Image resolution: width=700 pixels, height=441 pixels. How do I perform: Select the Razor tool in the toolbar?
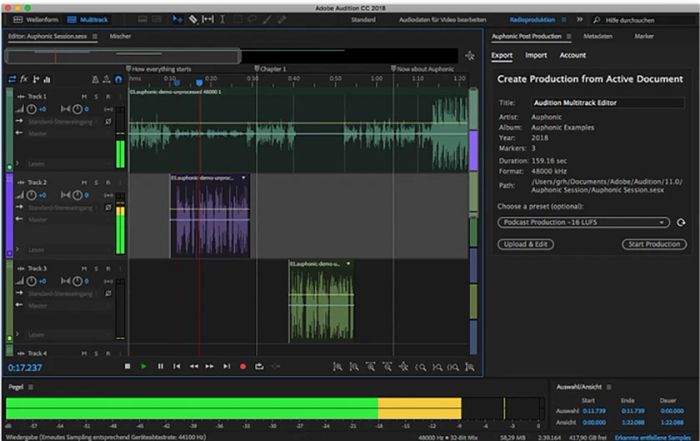pyautogui.click(x=193, y=19)
